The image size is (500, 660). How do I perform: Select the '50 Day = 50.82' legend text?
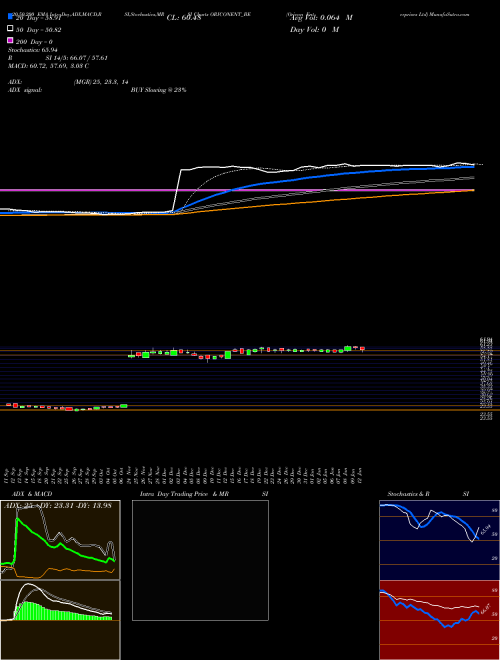pos(39,29)
